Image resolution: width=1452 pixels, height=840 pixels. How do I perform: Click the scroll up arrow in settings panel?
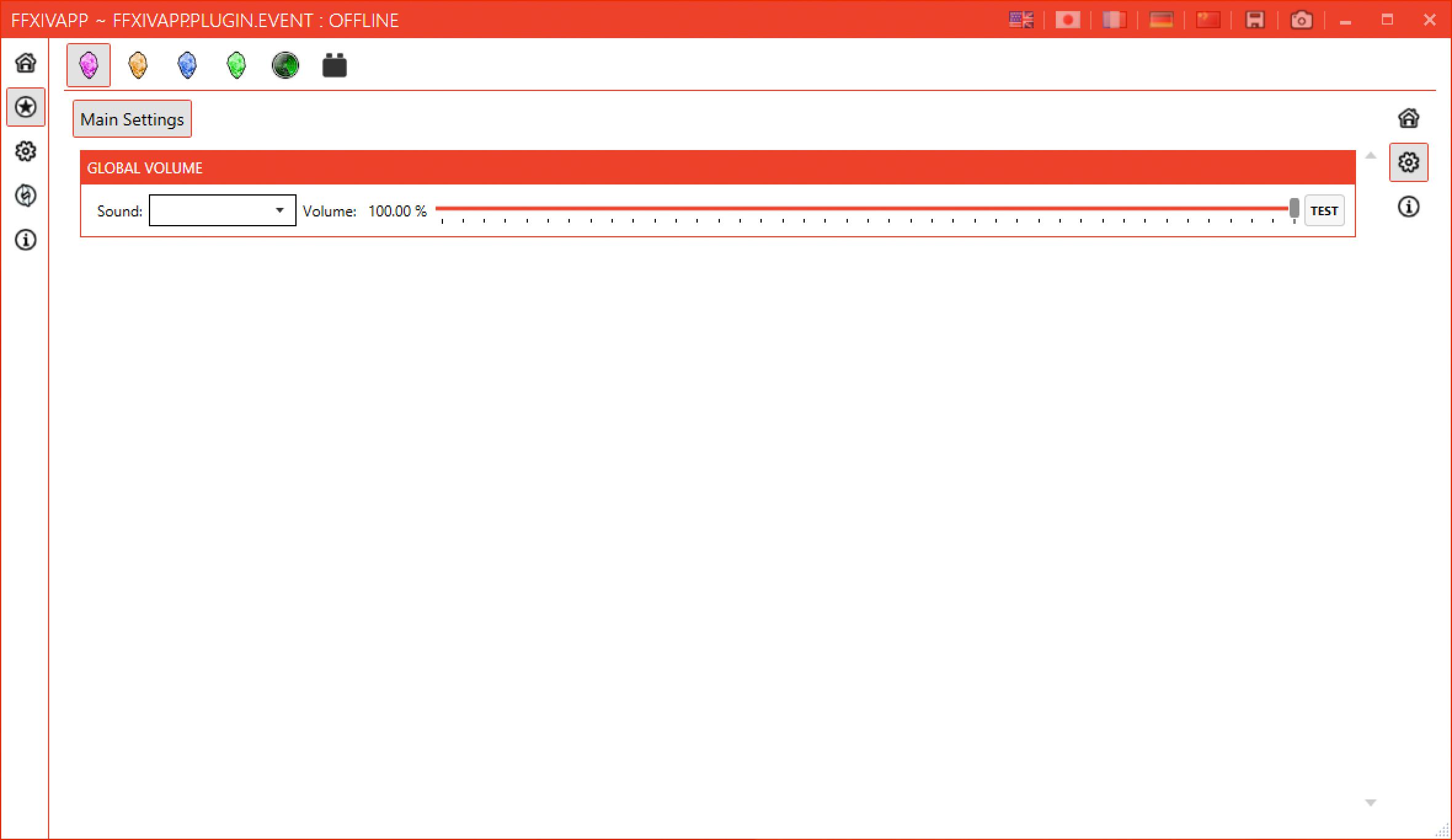[x=1370, y=156]
